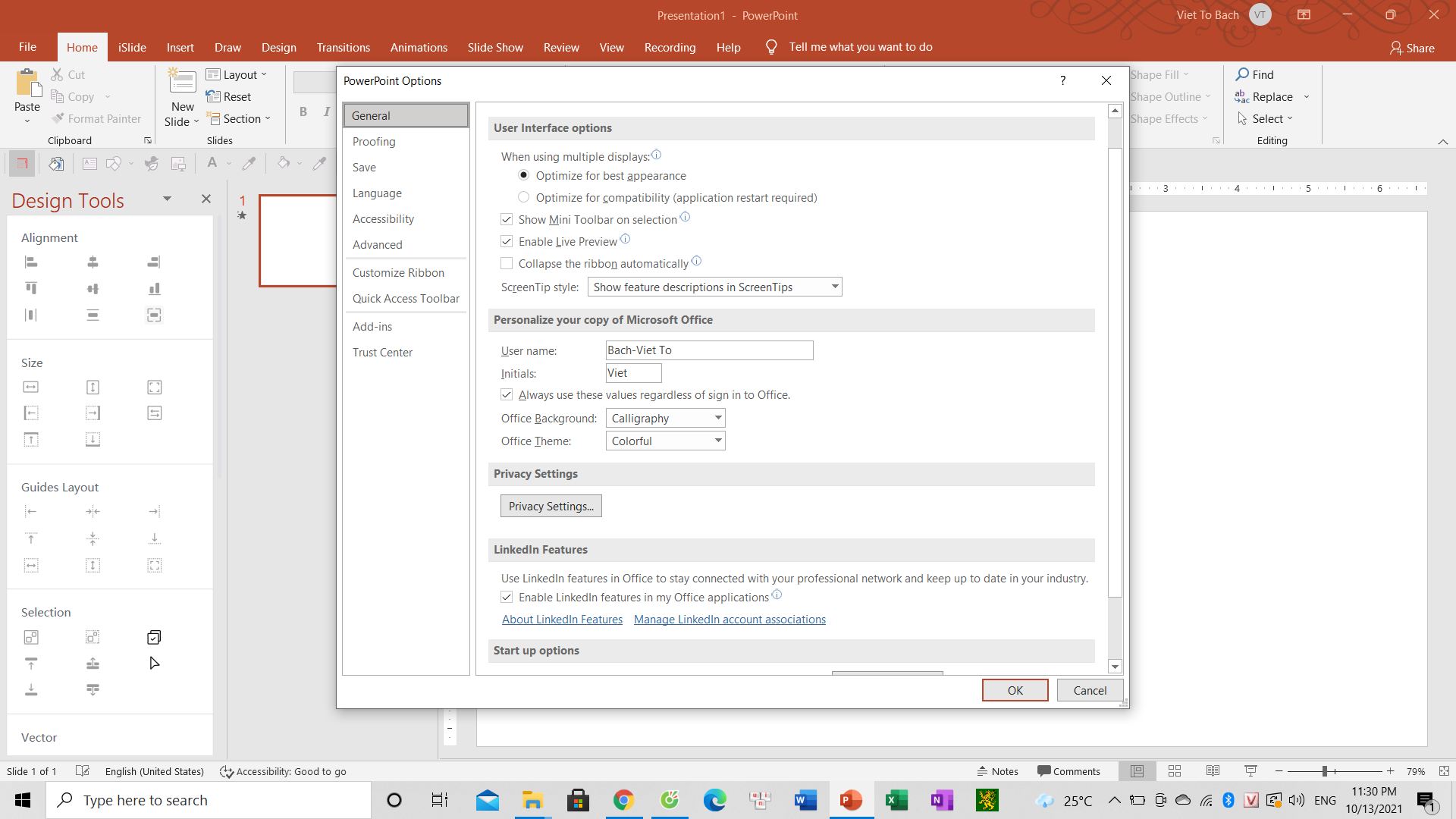Click the Slide Show icon in status bar
This screenshot has width=1456, height=819.
[x=1250, y=771]
